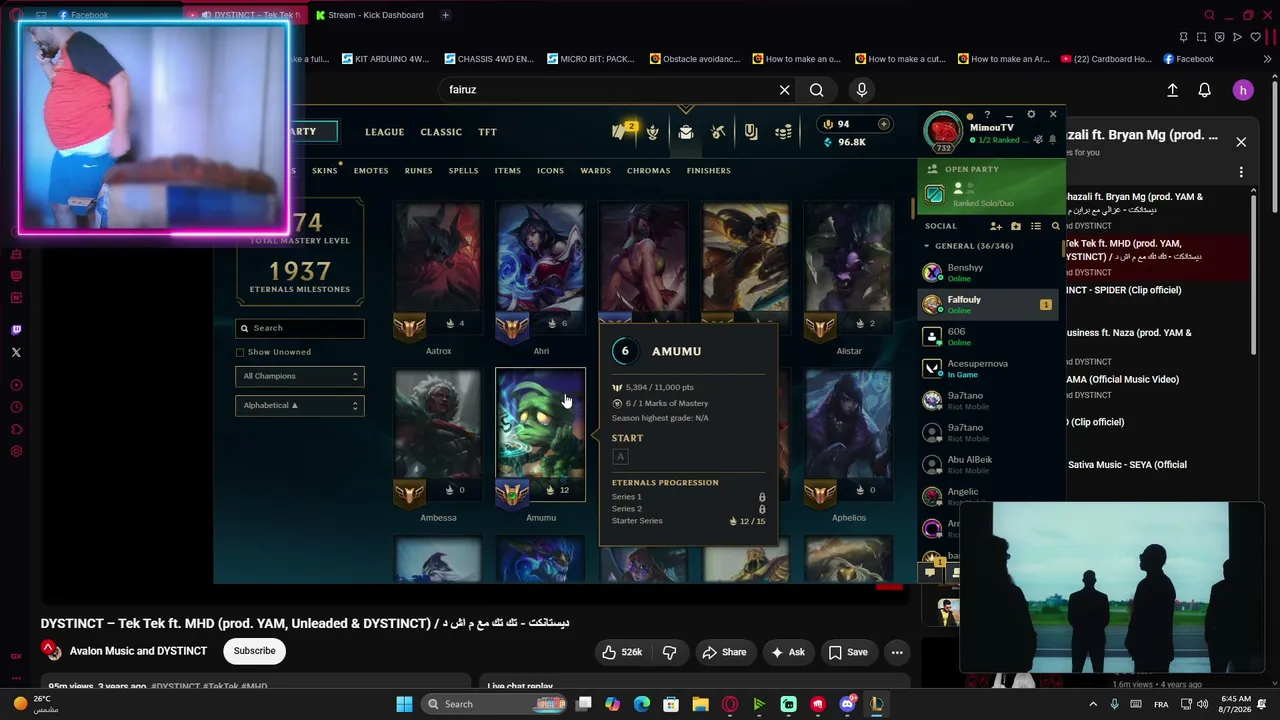Open the Runes collection tab

tap(419, 171)
